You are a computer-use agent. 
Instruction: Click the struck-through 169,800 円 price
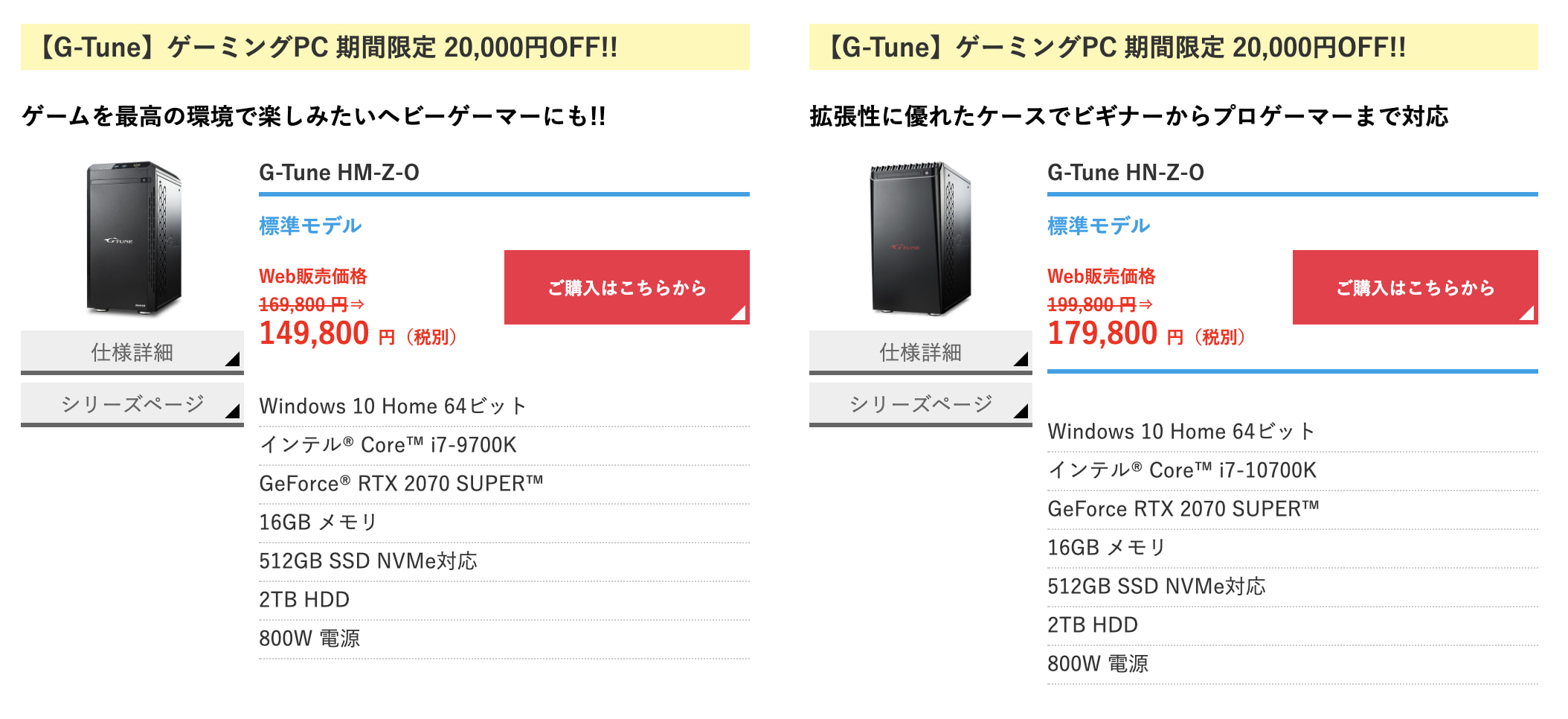pos(303,304)
